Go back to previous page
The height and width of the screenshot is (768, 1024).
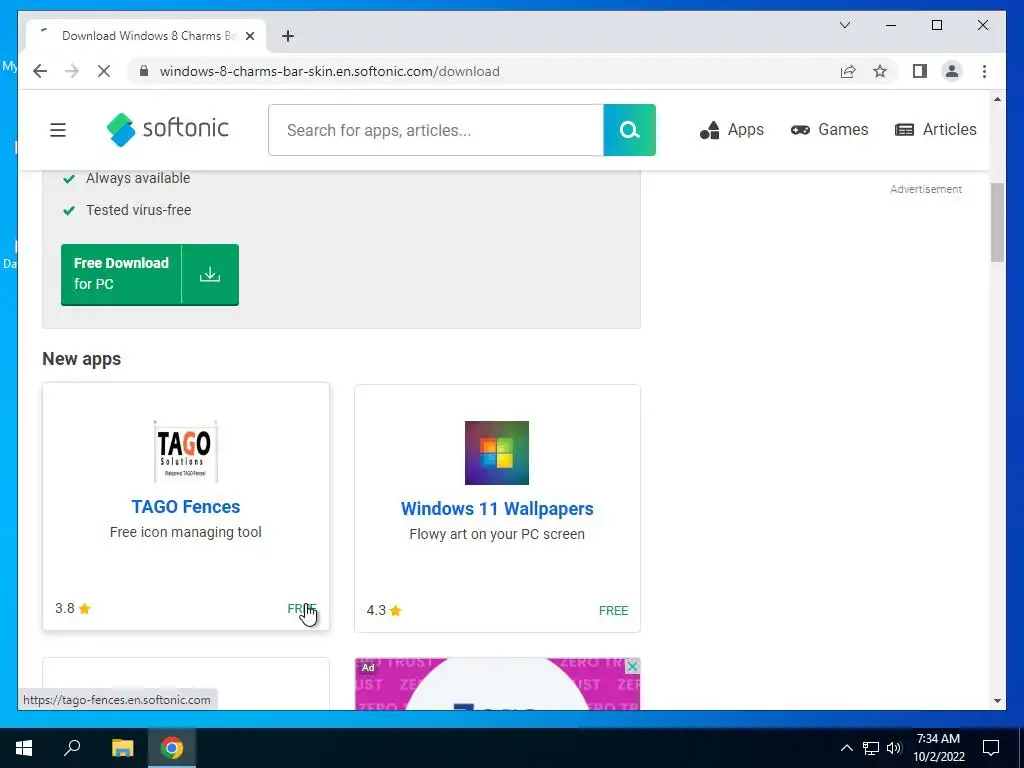point(40,71)
